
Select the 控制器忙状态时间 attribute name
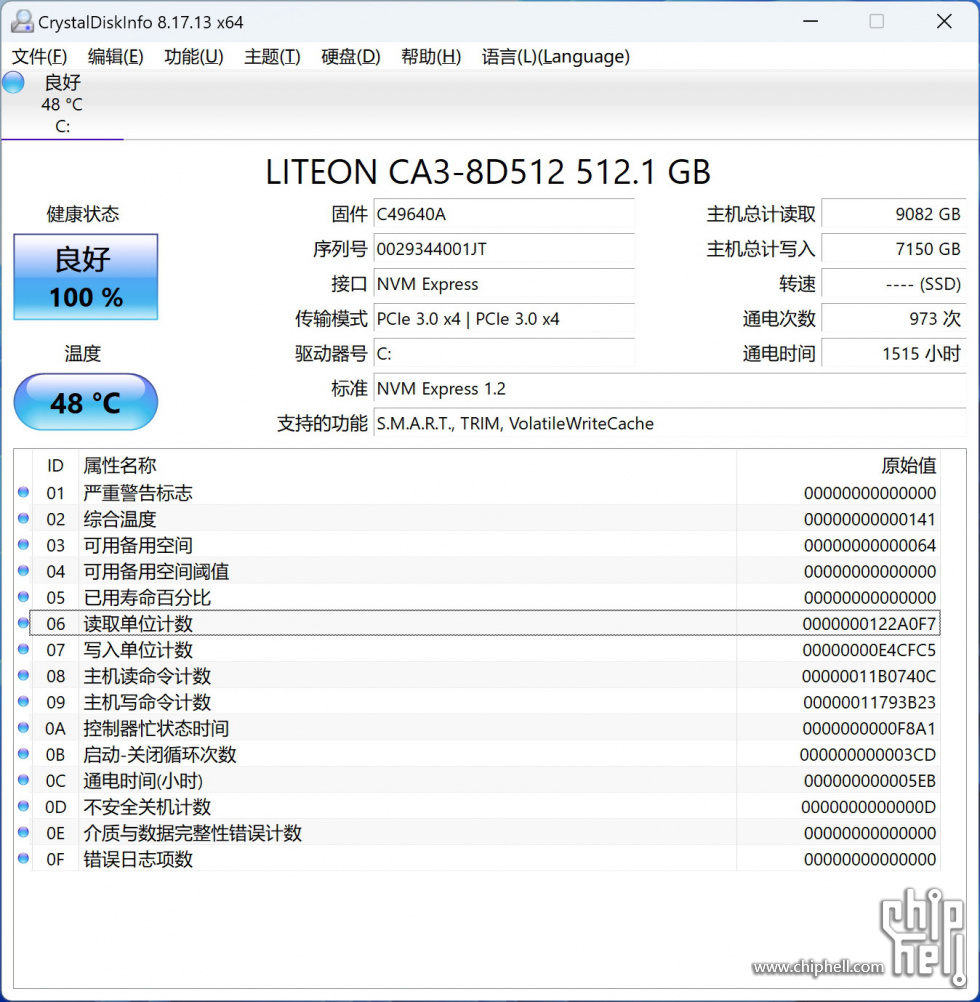pos(156,728)
